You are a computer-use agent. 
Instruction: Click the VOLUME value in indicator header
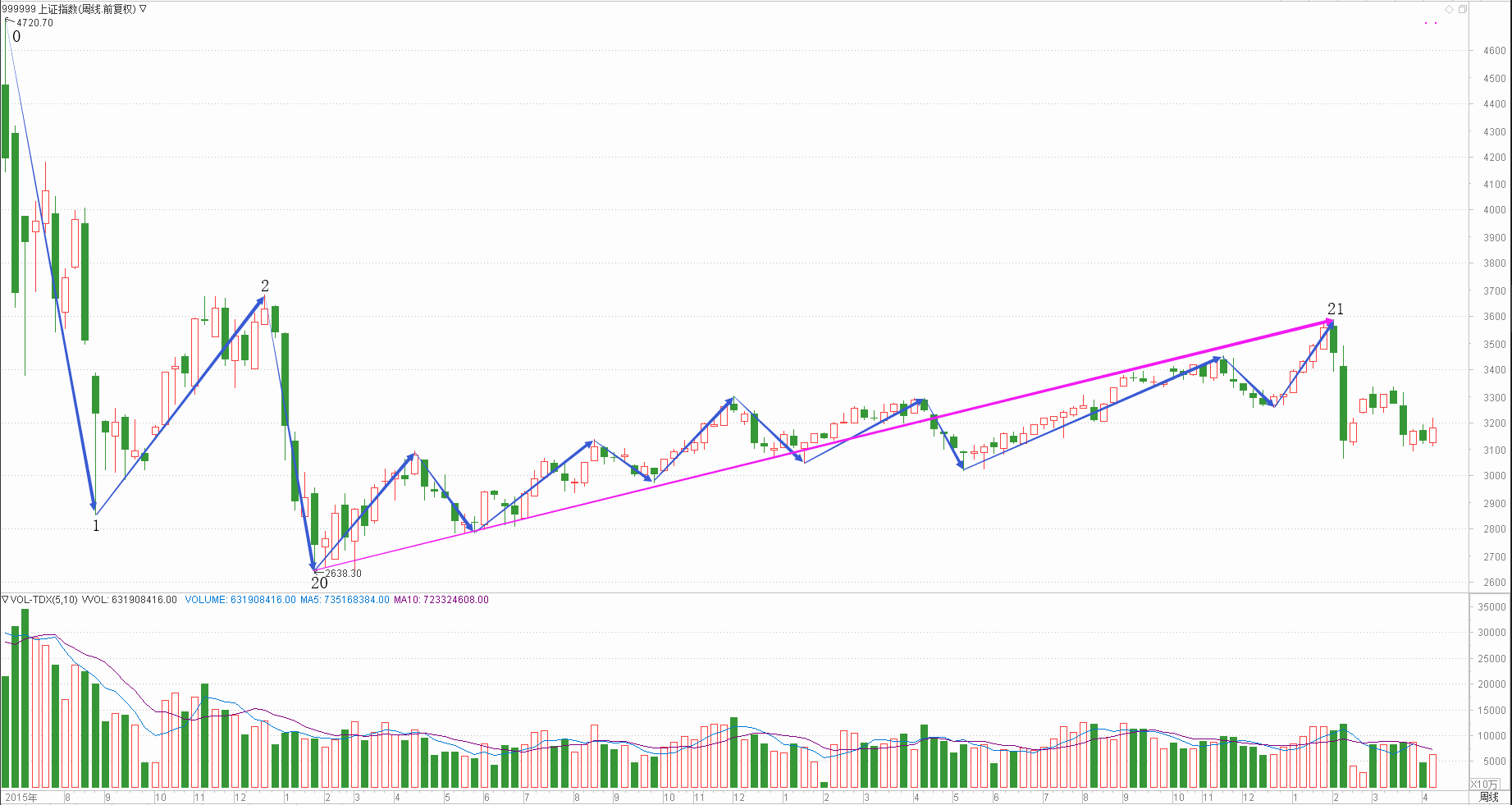(x=240, y=600)
